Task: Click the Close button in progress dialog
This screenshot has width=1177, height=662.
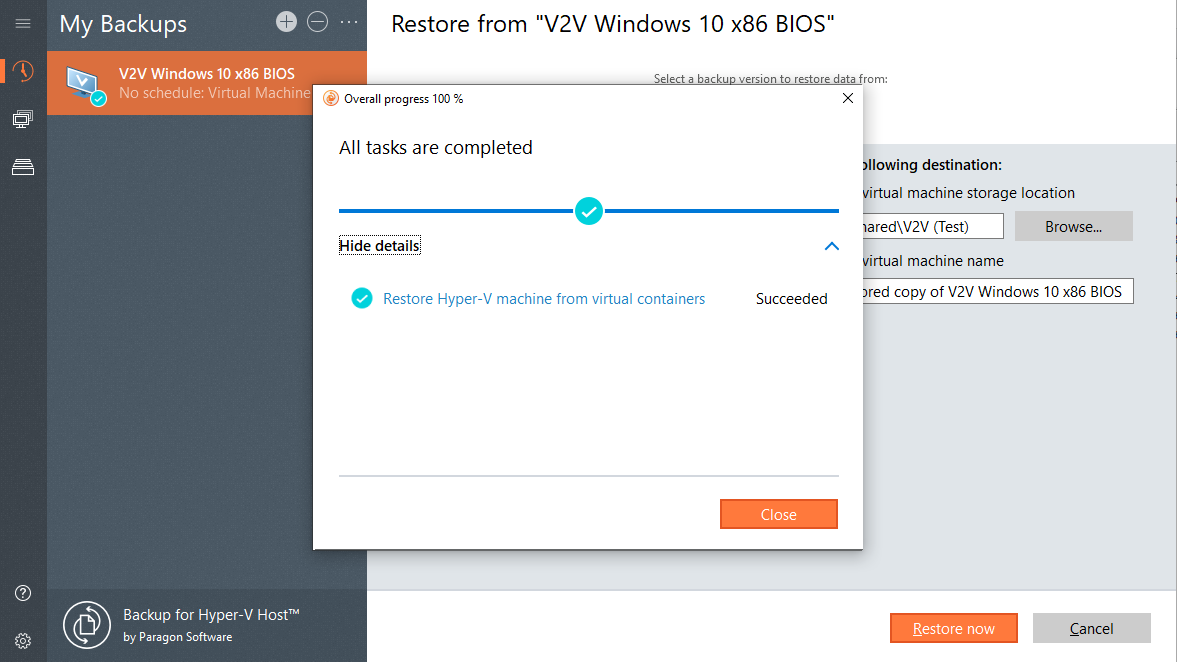Action: [778, 514]
